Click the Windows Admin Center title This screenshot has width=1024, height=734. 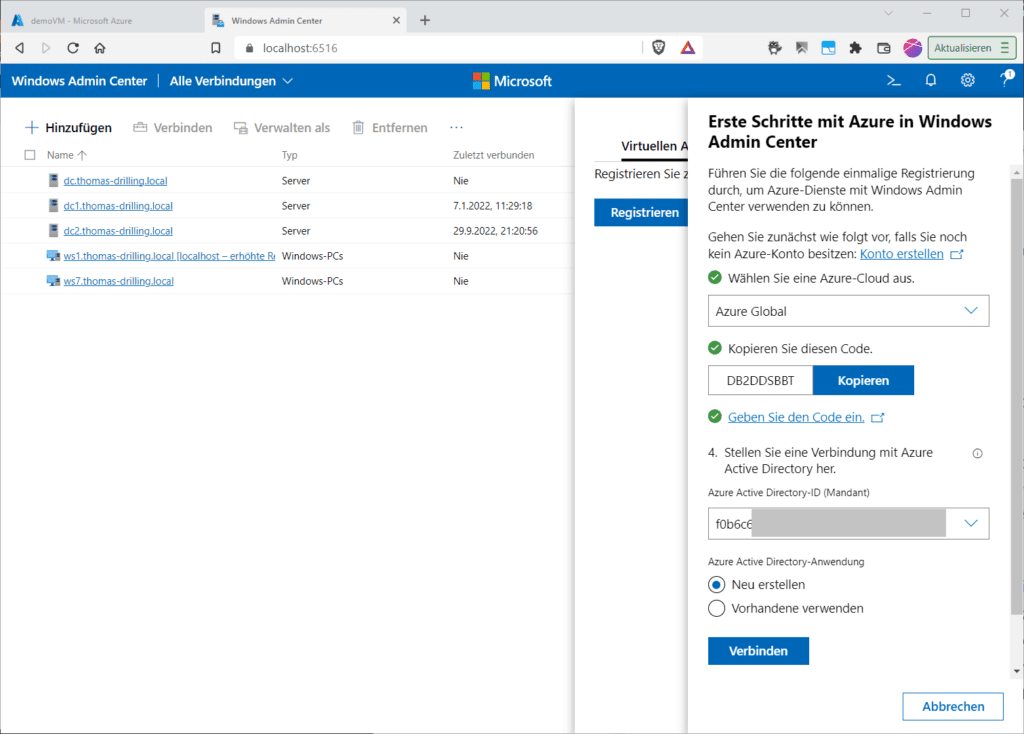point(79,81)
